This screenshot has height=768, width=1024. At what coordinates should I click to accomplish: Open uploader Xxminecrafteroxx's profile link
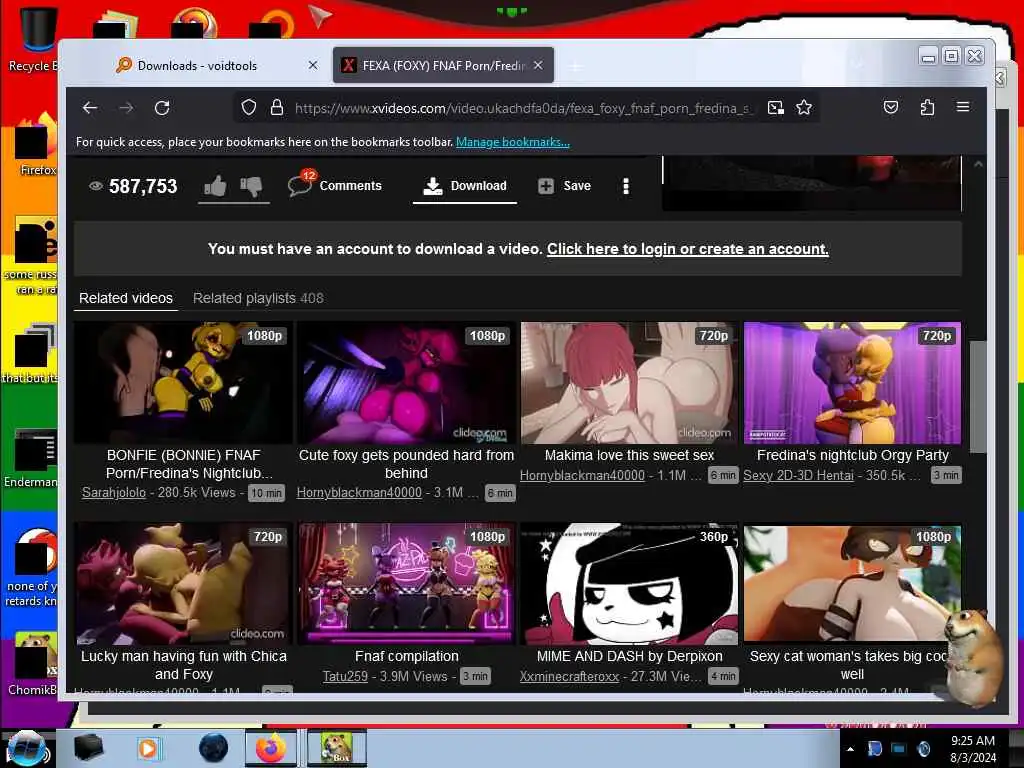[569, 677]
